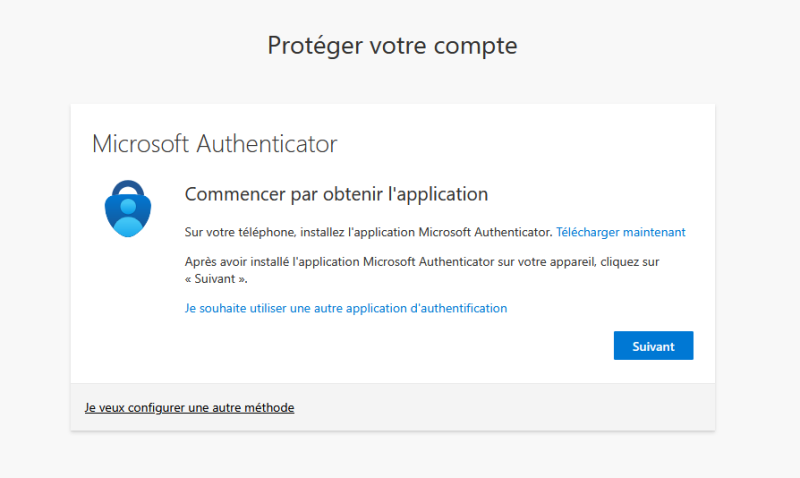Choose "Je souhaite utiliser une autre application d'authentification"
The height and width of the screenshot is (478, 800).
coord(346,308)
